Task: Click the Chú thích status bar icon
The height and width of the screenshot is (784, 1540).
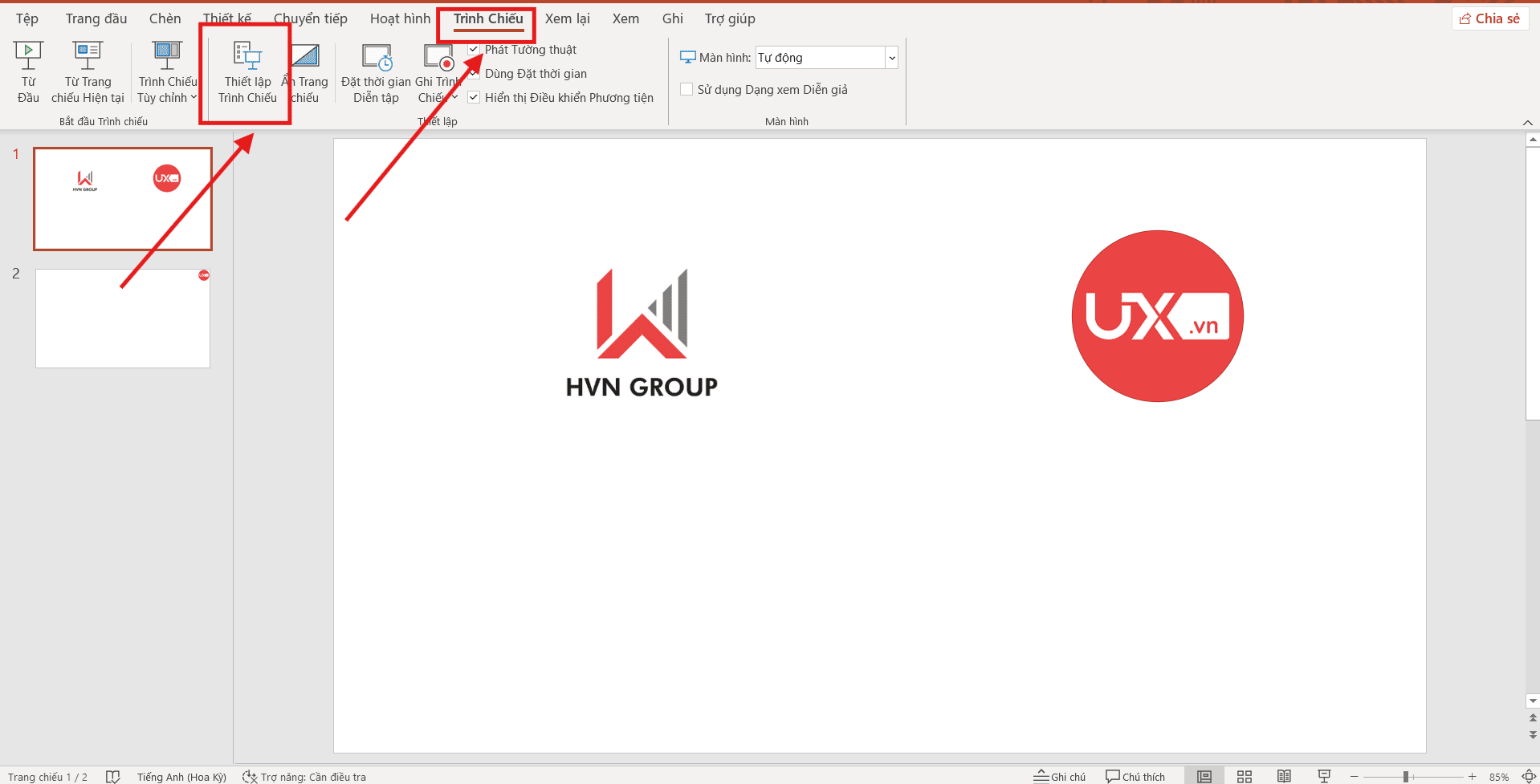Action: [x=1135, y=776]
